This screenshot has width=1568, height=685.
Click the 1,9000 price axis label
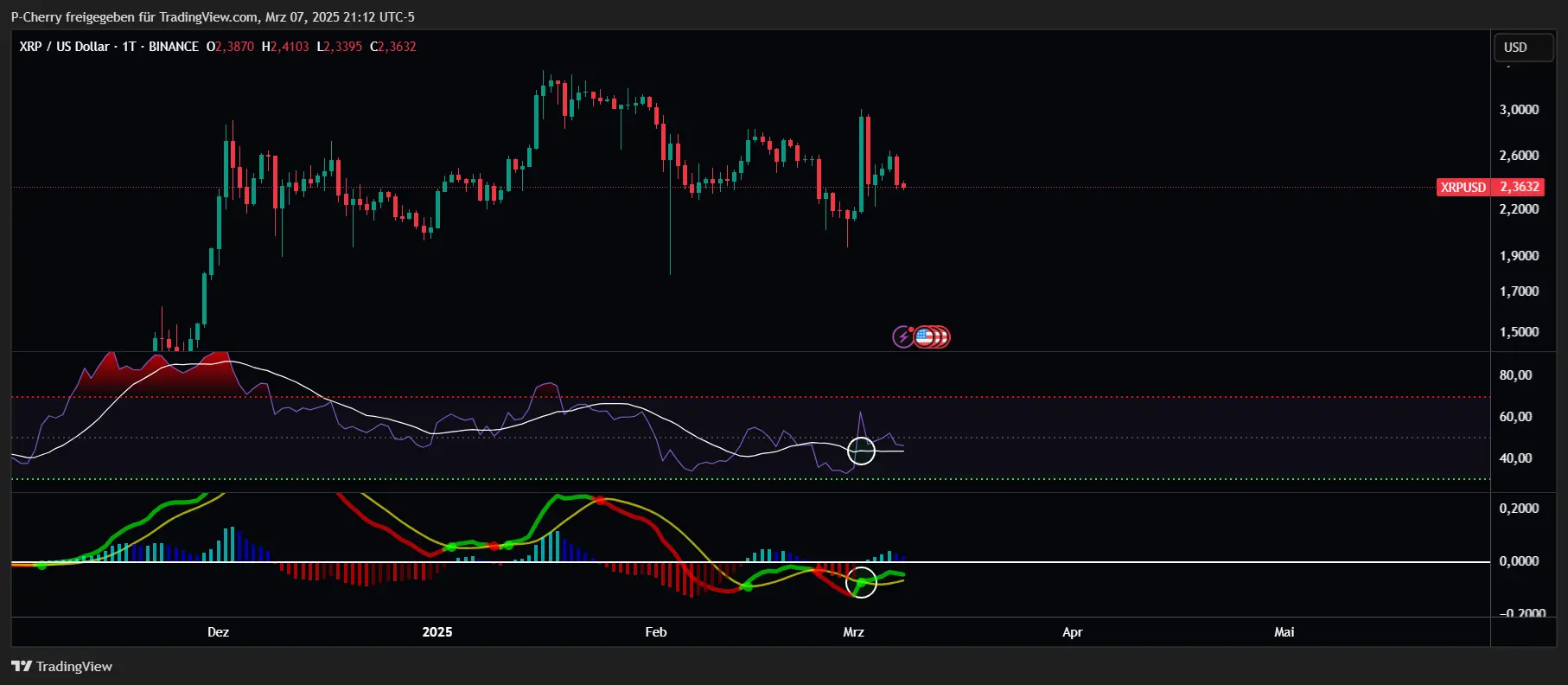click(1519, 256)
